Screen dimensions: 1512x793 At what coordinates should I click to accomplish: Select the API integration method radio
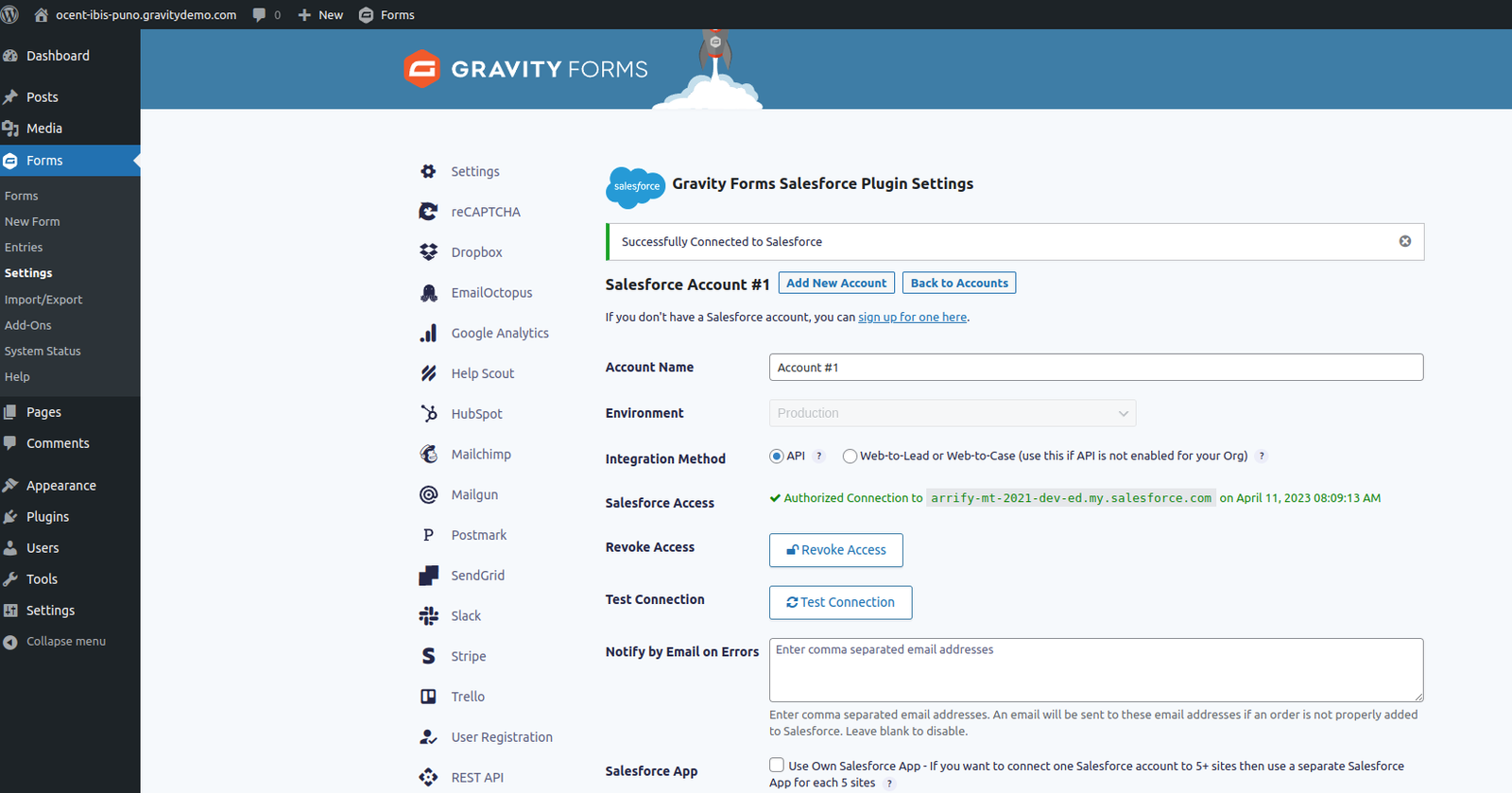pyautogui.click(x=777, y=457)
